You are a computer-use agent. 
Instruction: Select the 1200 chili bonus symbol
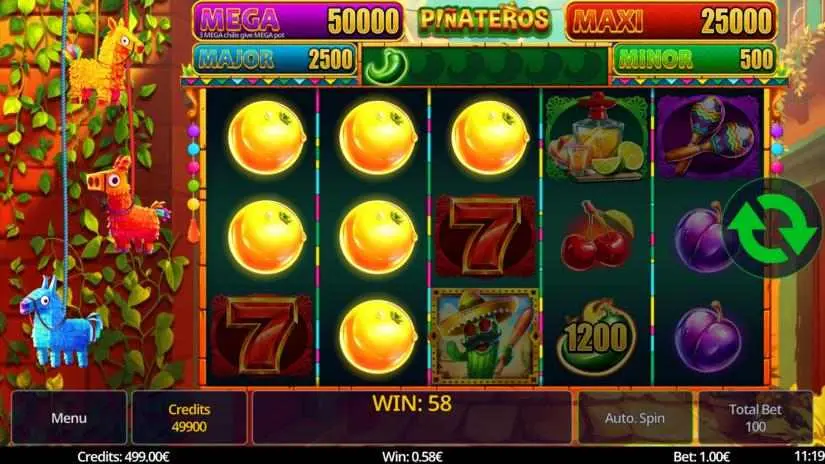(x=596, y=337)
